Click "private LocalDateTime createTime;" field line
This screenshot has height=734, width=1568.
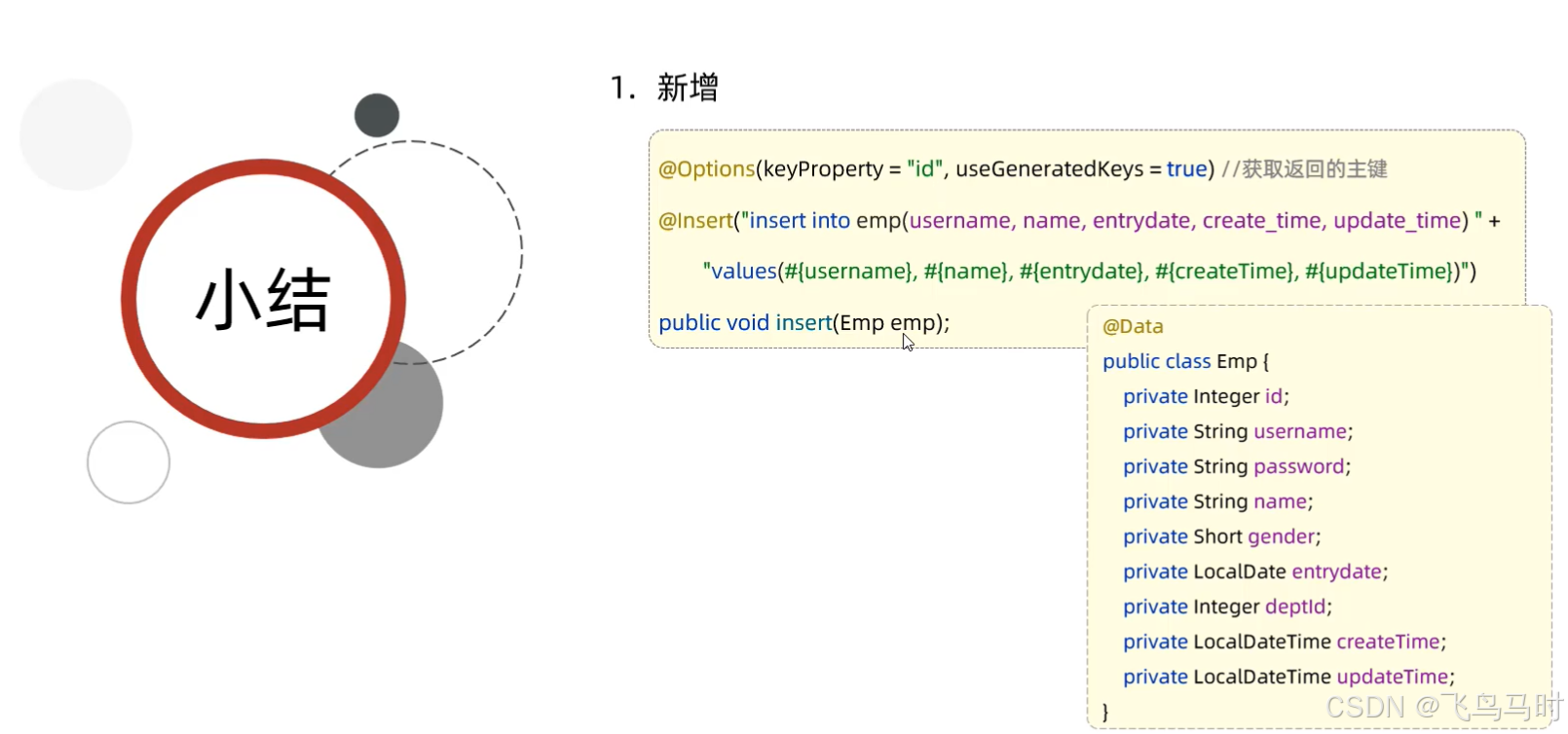(1285, 642)
